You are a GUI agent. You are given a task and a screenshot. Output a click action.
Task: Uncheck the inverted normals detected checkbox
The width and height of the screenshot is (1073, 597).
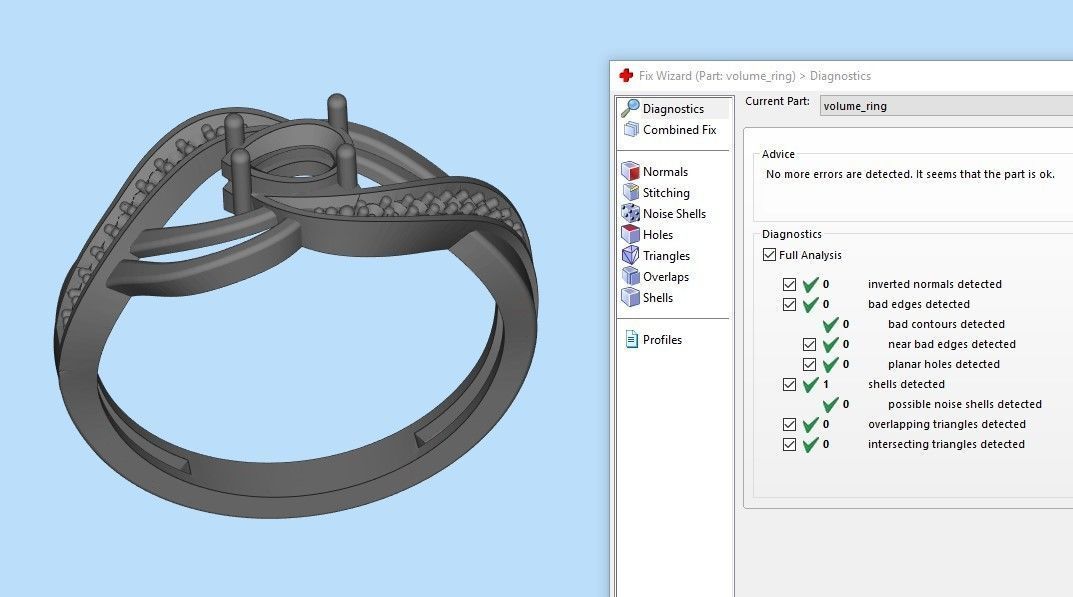coord(789,284)
